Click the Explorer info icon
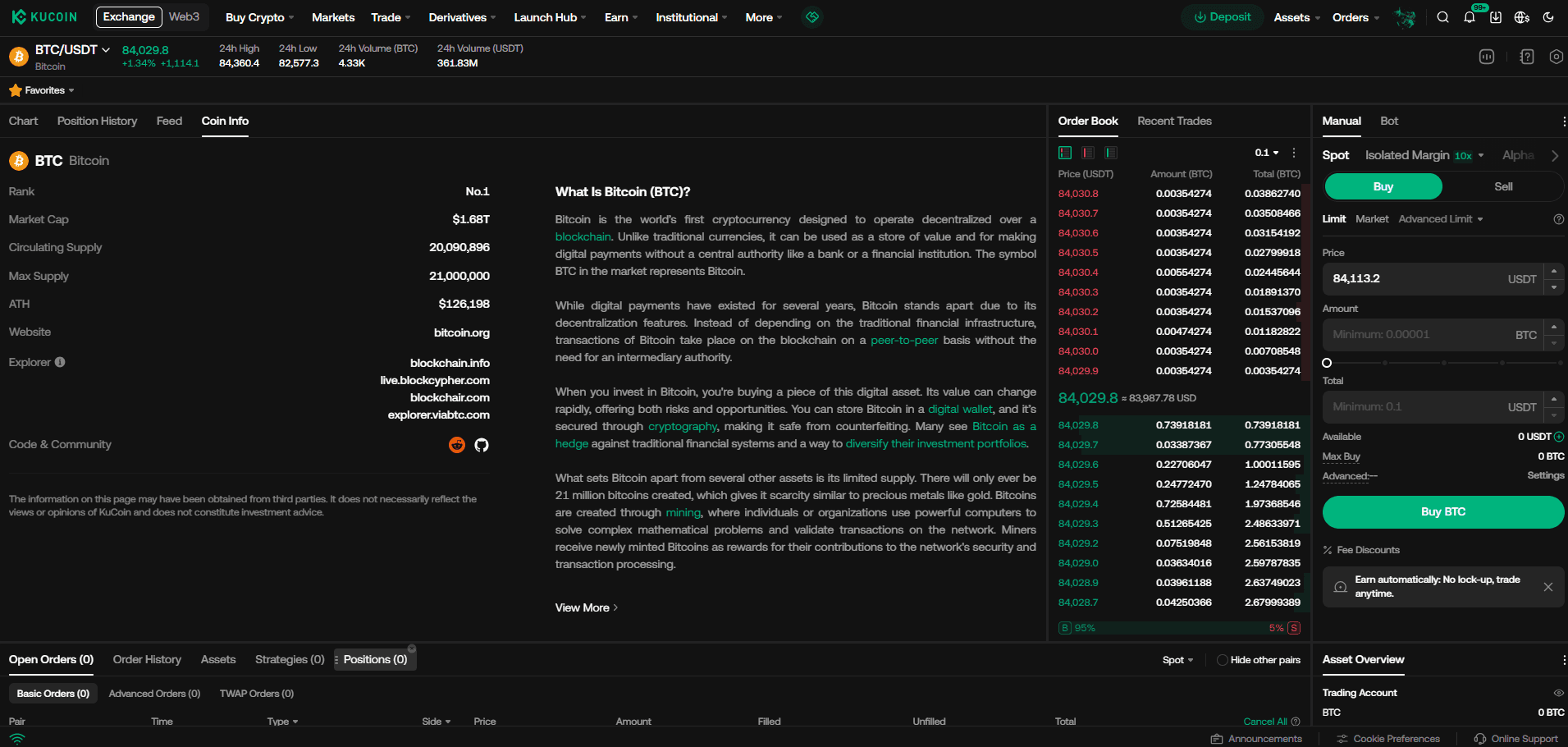The image size is (1568, 747). tap(60, 362)
